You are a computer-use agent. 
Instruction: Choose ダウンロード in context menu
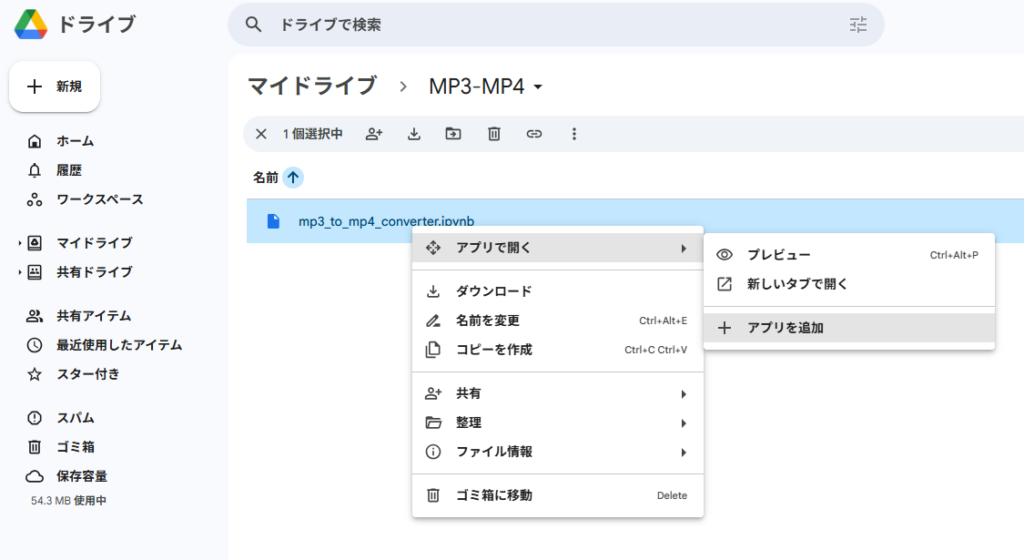[558, 291]
